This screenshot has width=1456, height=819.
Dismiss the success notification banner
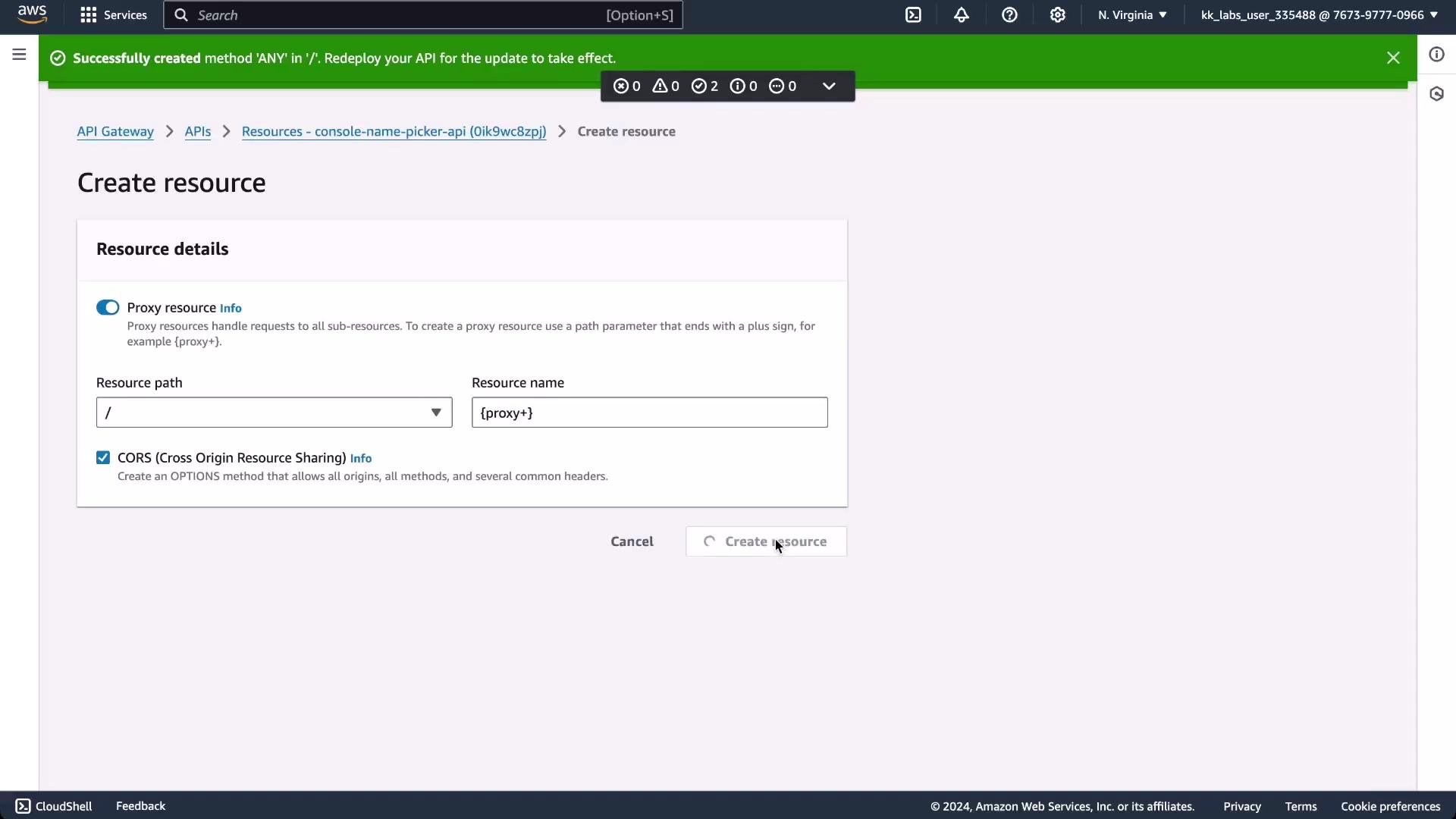[x=1393, y=58]
